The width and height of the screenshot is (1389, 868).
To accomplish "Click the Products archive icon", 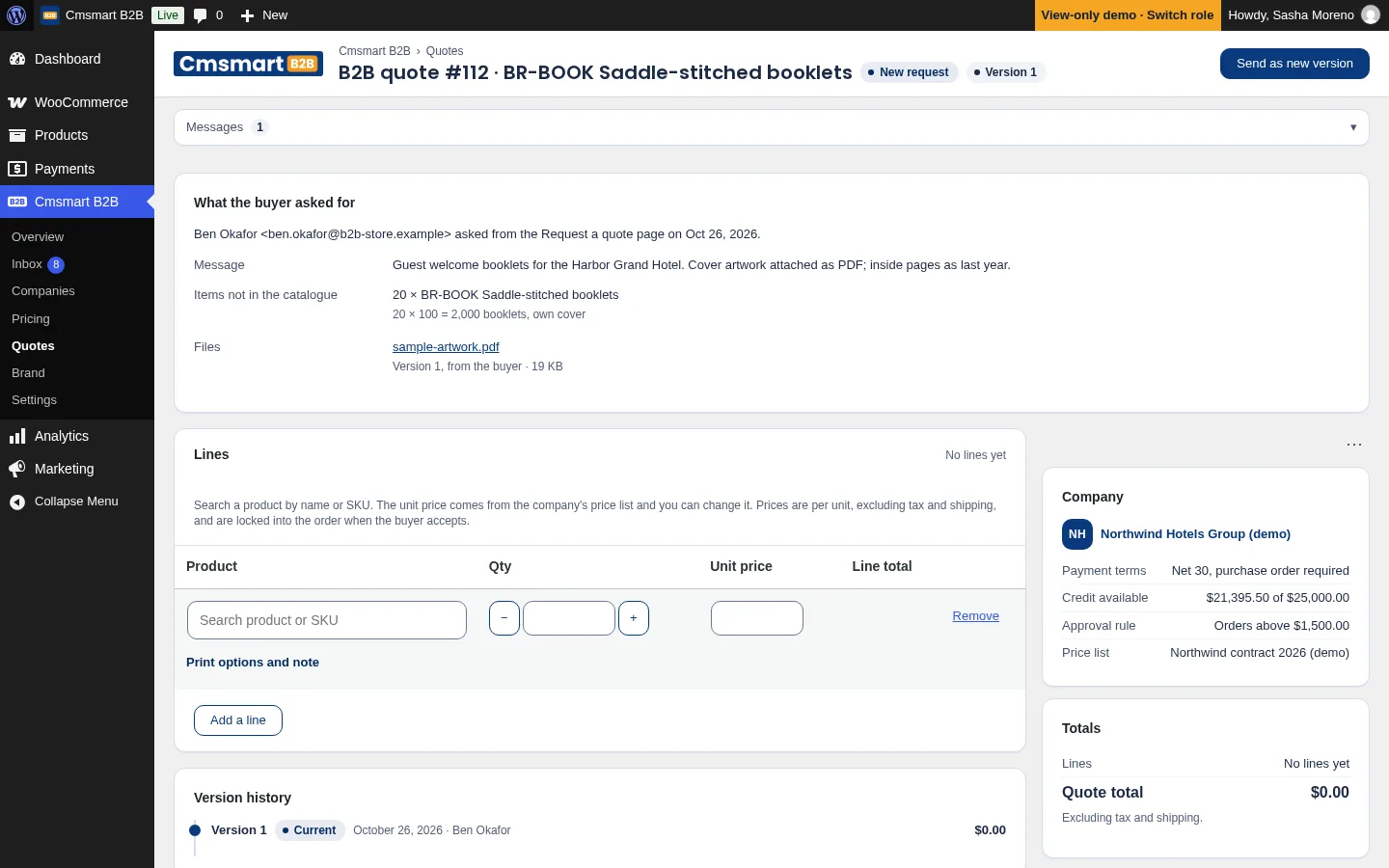I will pos(17,135).
